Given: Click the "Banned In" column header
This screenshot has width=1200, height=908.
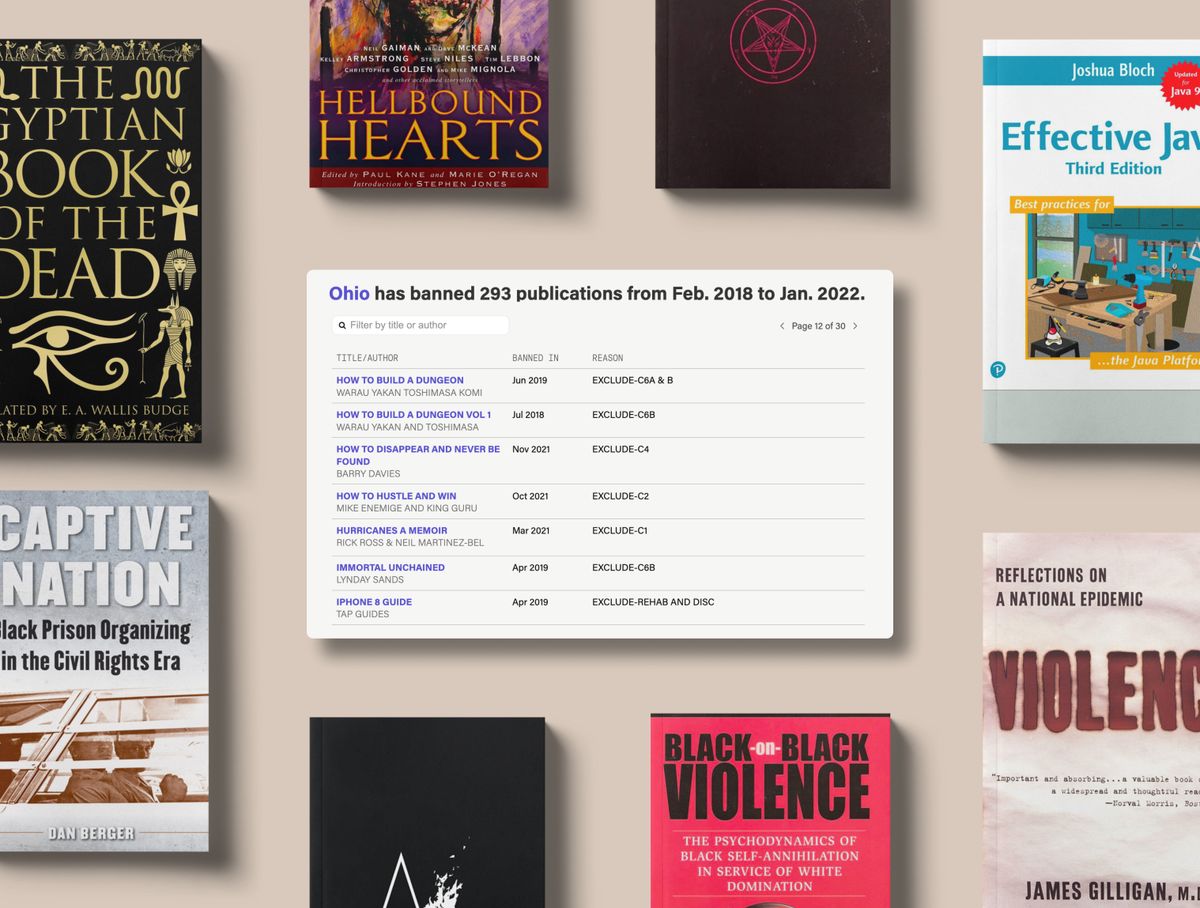Looking at the screenshot, I should click(535, 358).
